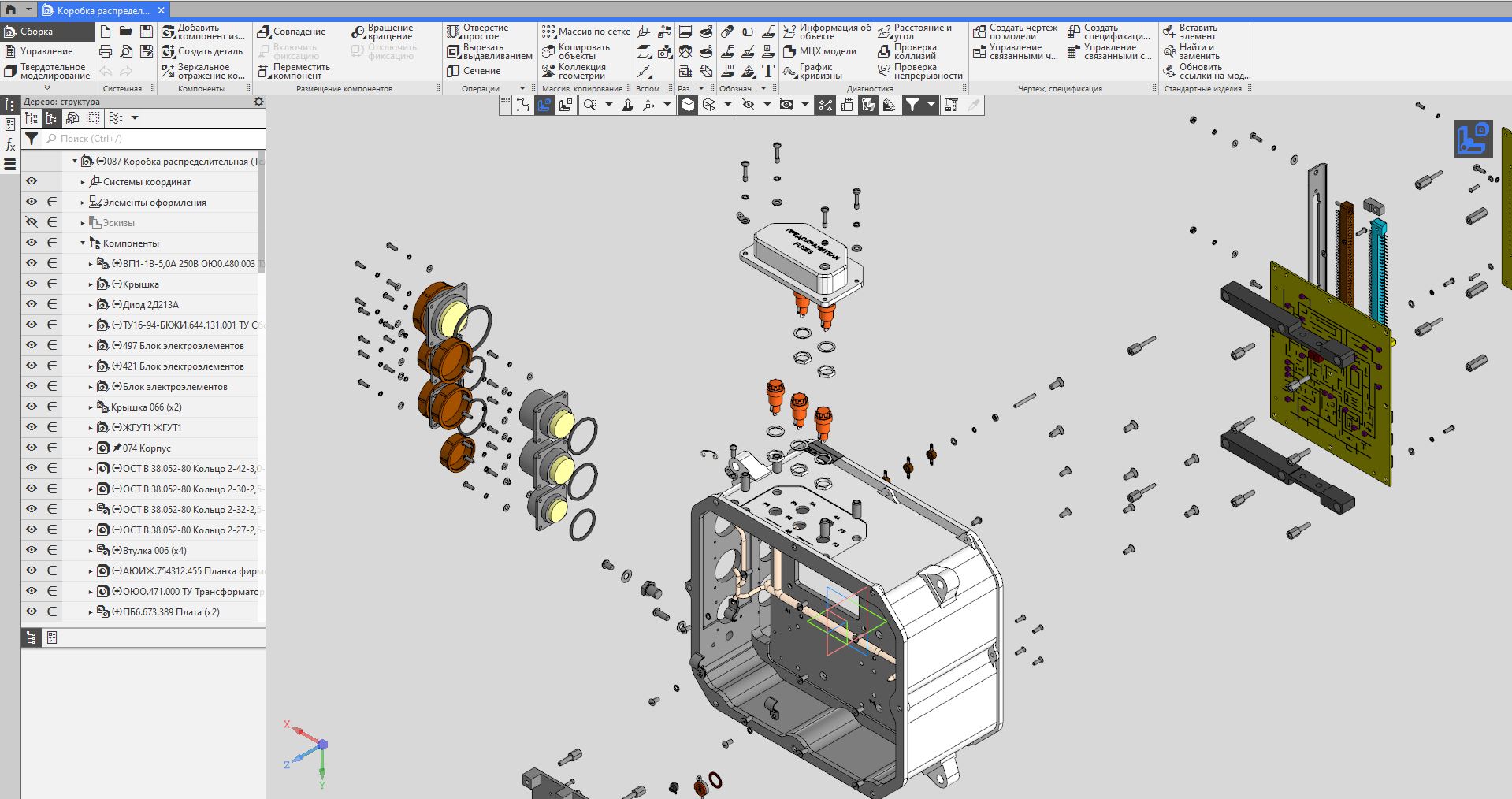Toggle visibility of 074 Корпус

(x=32, y=448)
